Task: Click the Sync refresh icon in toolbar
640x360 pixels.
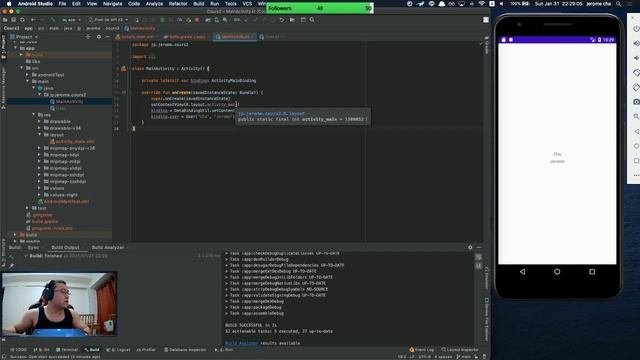Action: (x=22, y=20)
